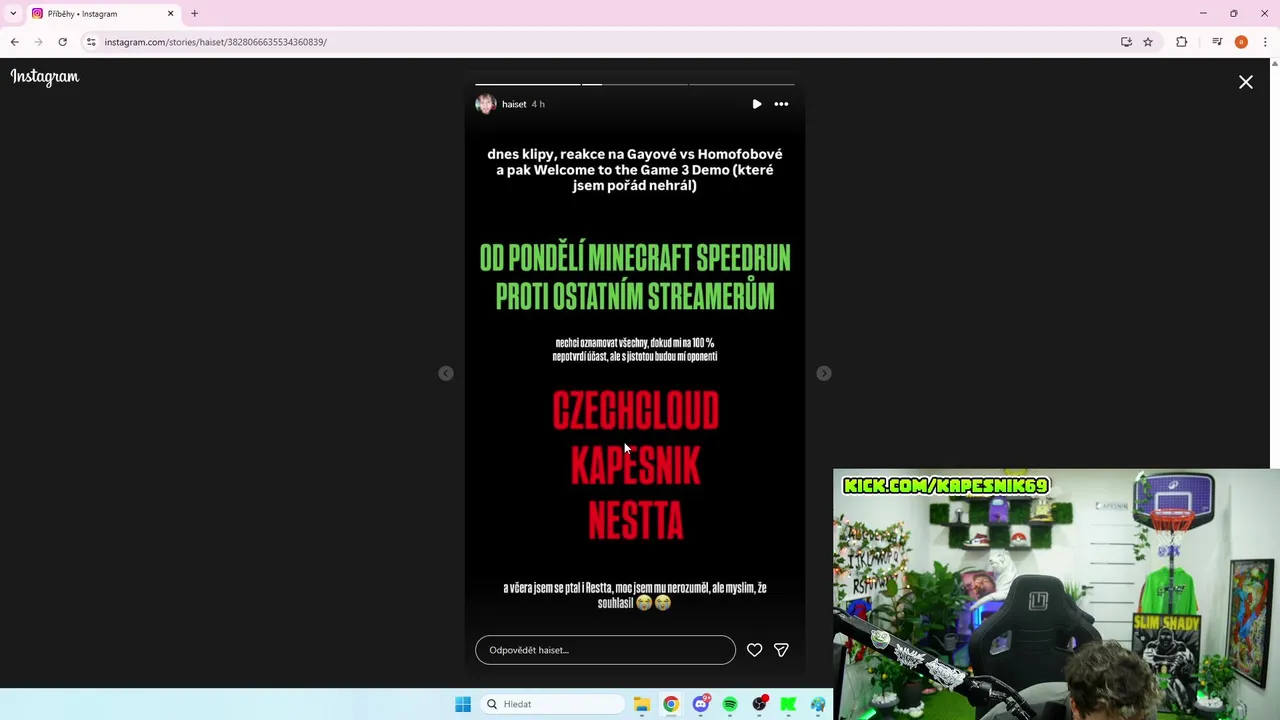
Task: Click the taskbar "Hledat" search box
Action: click(x=553, y=704)
